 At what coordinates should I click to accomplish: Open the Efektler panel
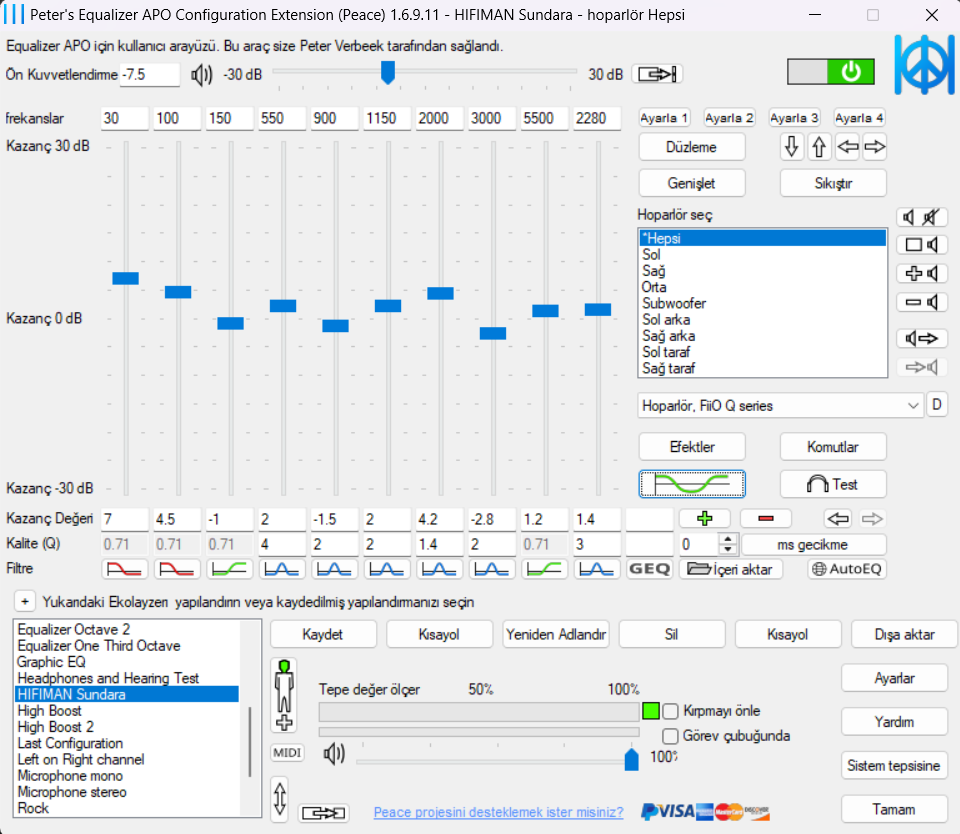[692, 447]
